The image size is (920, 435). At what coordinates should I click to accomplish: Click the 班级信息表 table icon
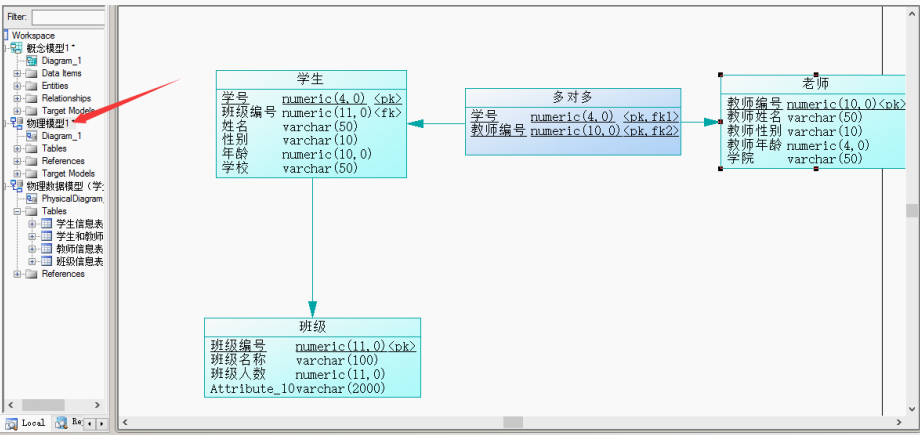[x=47, y=261]
